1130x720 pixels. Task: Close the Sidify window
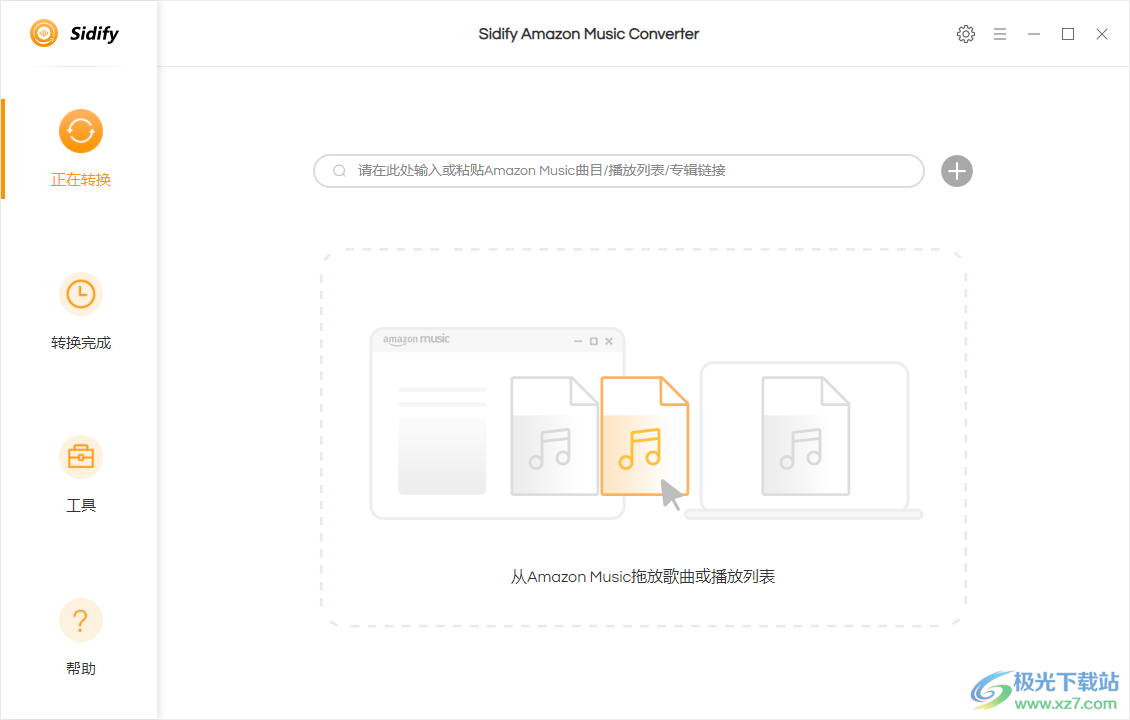point(1102,34)
